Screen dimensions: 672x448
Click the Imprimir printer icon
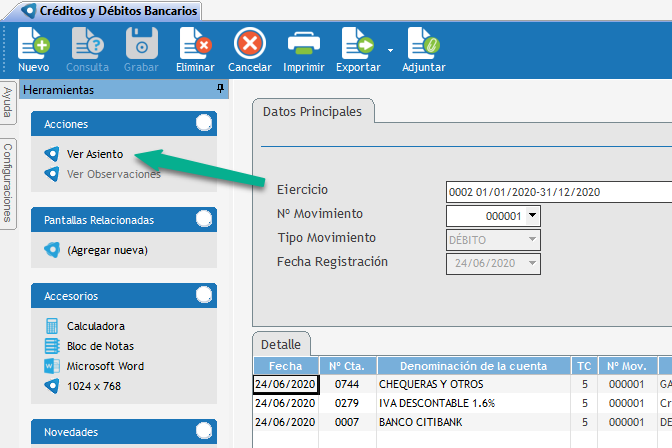[x=304, y=44]
